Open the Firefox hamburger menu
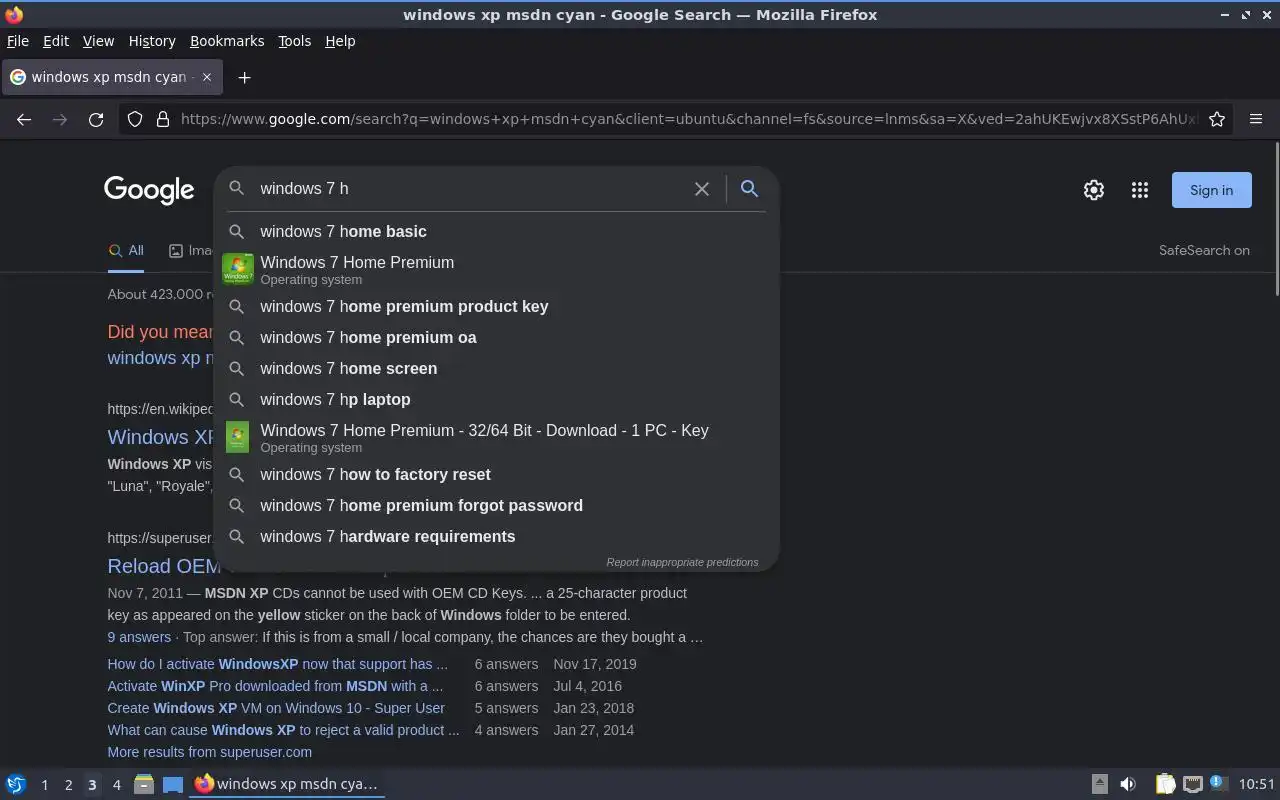The image size is (1280, 800). (x=1256, y=119)
